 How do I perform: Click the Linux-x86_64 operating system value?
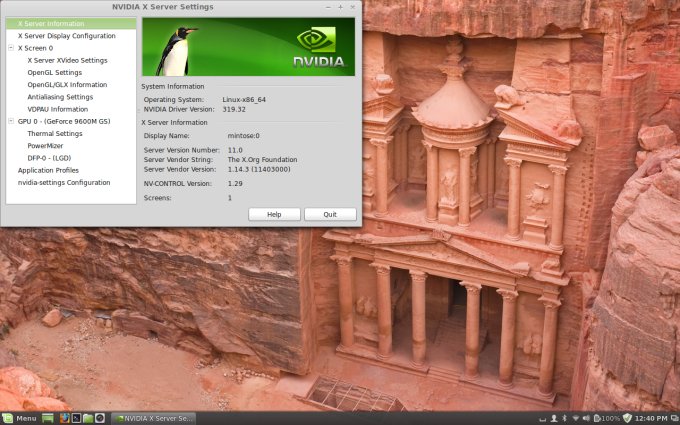[x=244, y=99]
